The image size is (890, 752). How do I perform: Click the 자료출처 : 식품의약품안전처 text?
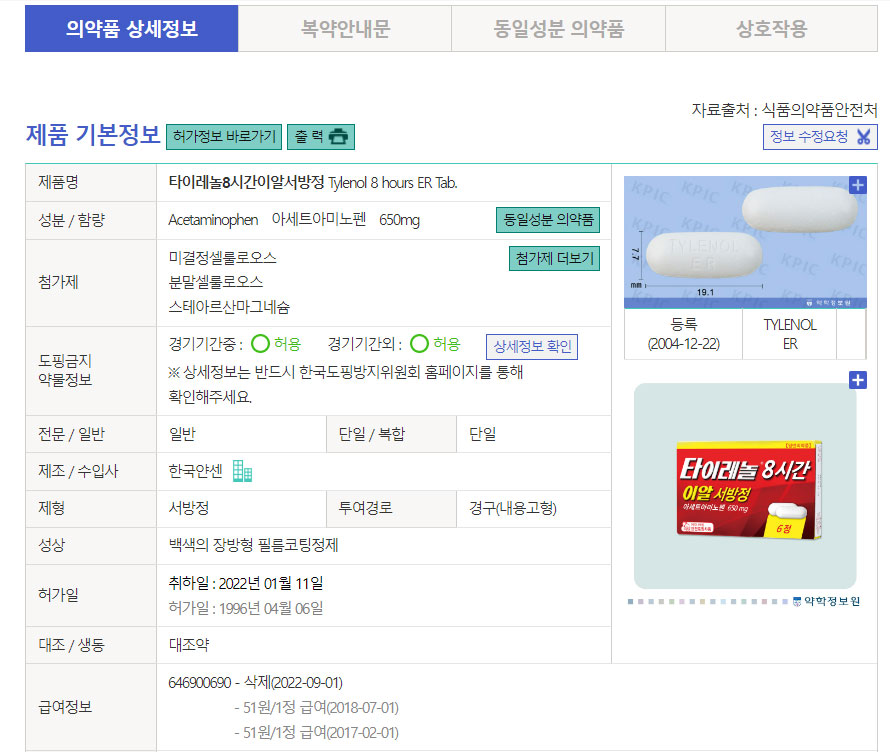point(784,110)
